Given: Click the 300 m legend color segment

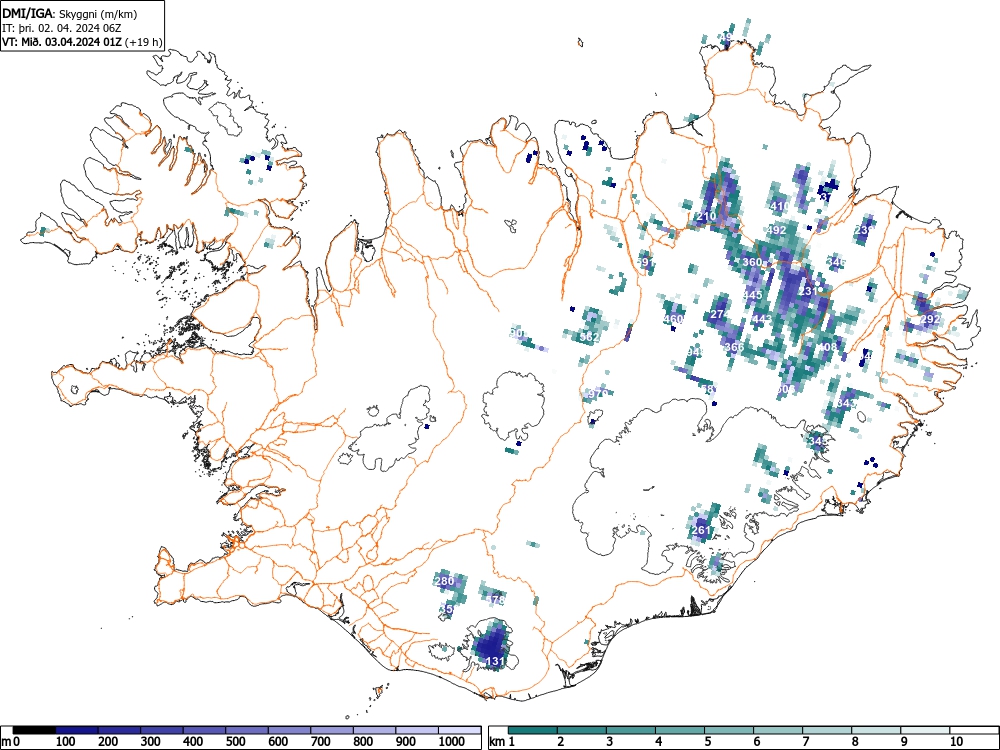Looking at the screenshot, I should pos(162,730).
